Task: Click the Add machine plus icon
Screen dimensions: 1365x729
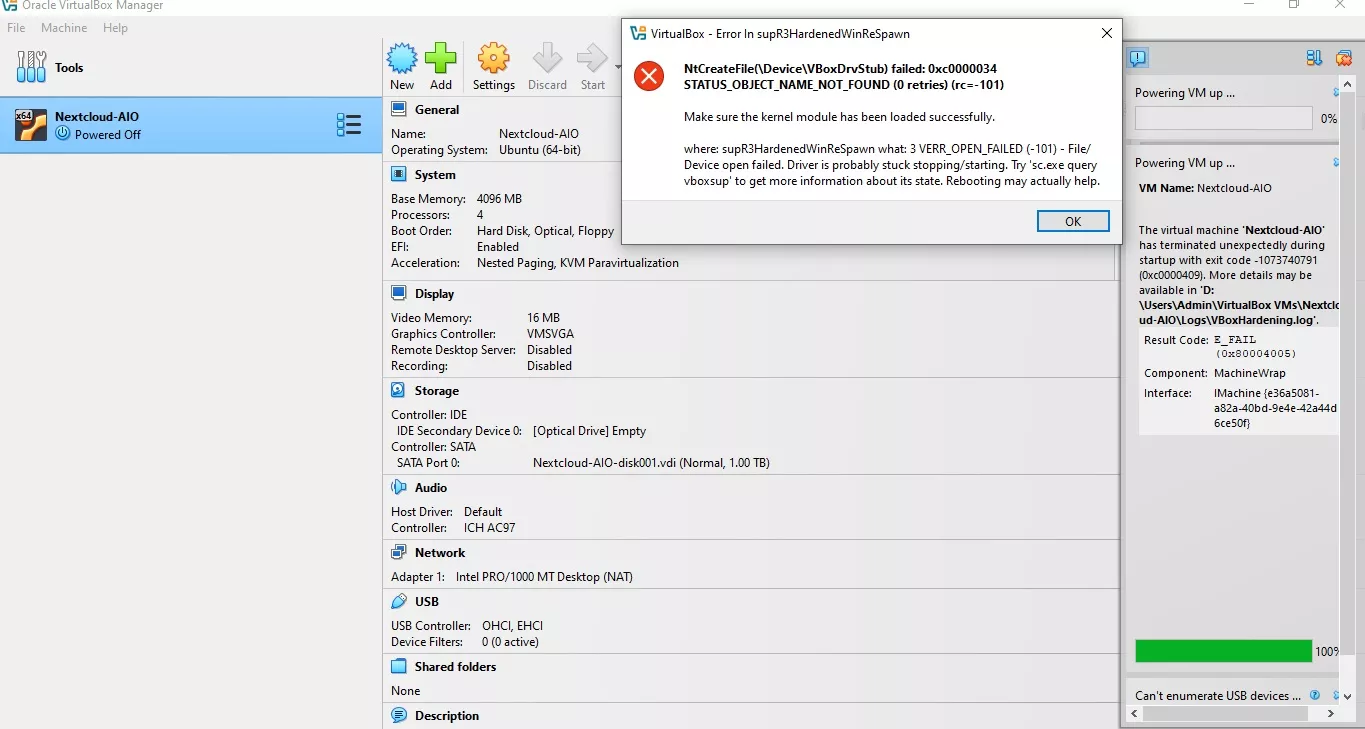Action: [x=441, y=59]
